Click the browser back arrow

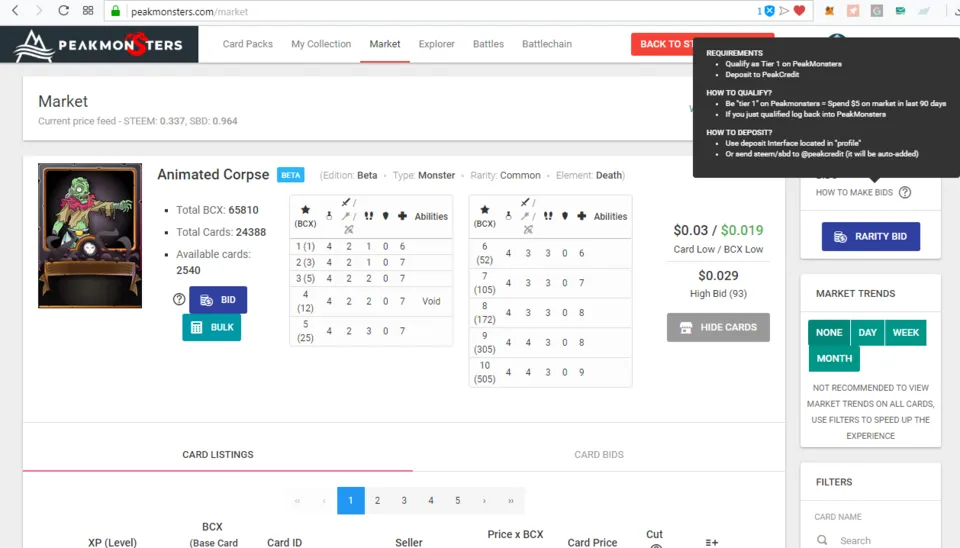point(15,10)
